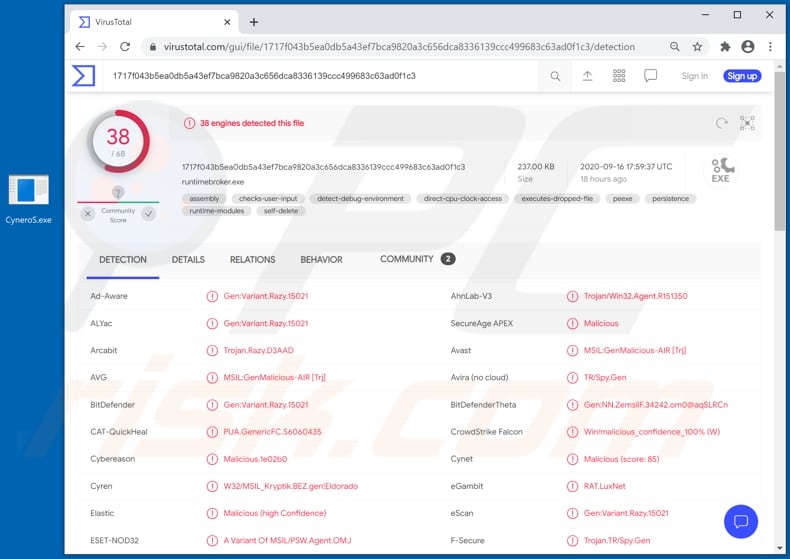Click the 'persistence' tag

click(670, 199)
